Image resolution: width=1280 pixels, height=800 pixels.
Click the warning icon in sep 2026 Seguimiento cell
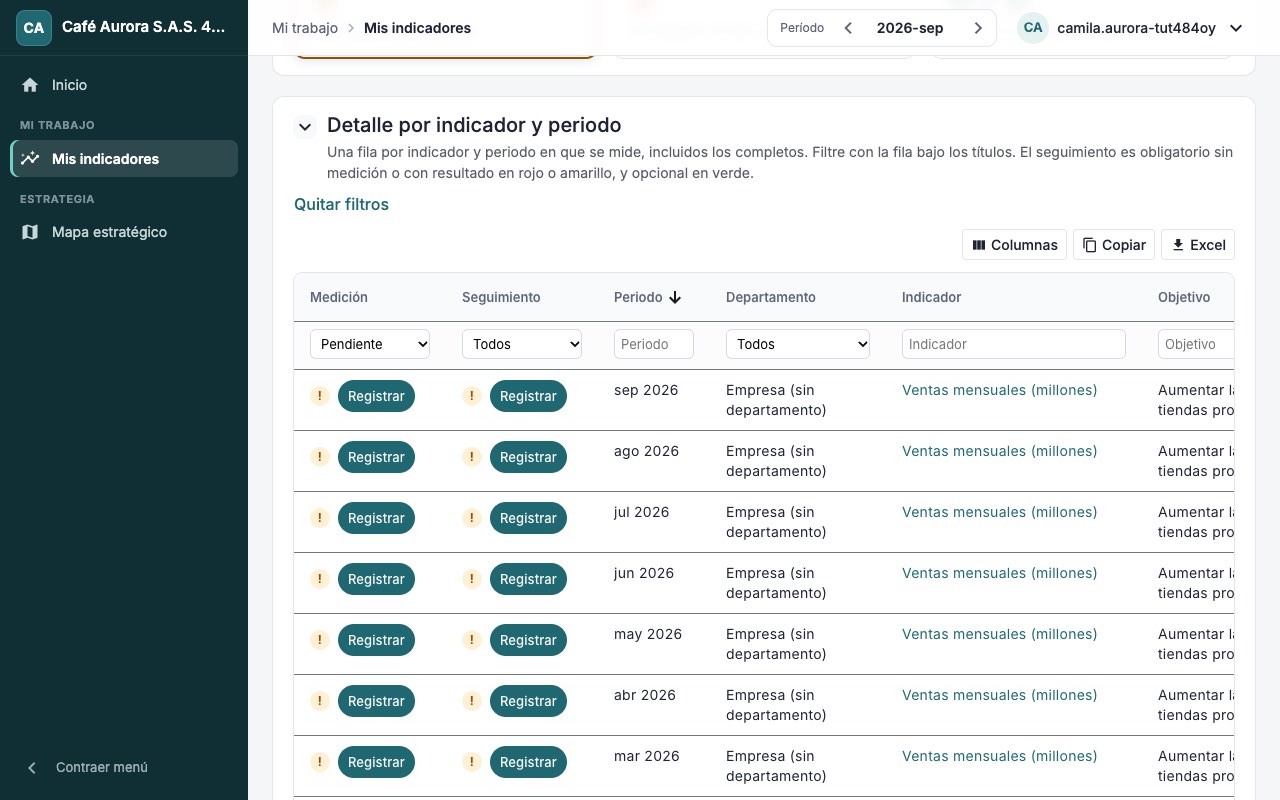point(472,396)
